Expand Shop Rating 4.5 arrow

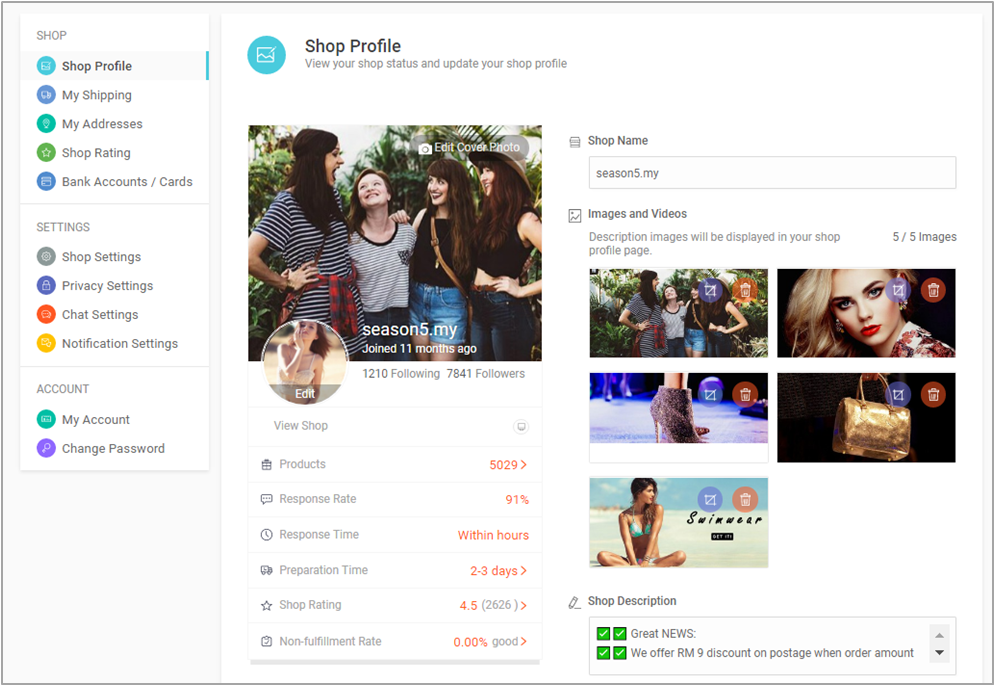tap(524, 605)
